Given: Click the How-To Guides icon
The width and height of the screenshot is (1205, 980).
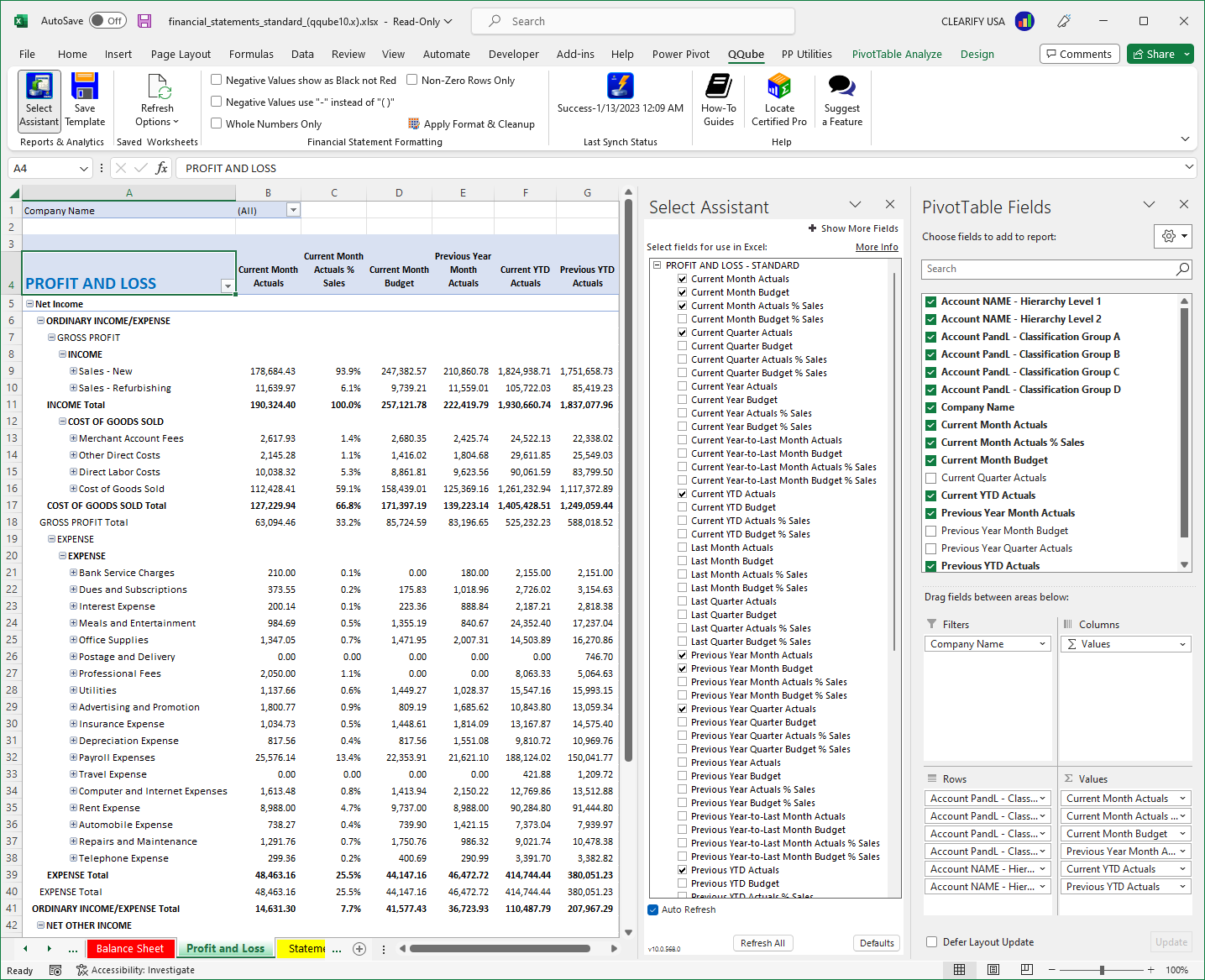Looking at the screenshot, I should [x=718, y=99].
